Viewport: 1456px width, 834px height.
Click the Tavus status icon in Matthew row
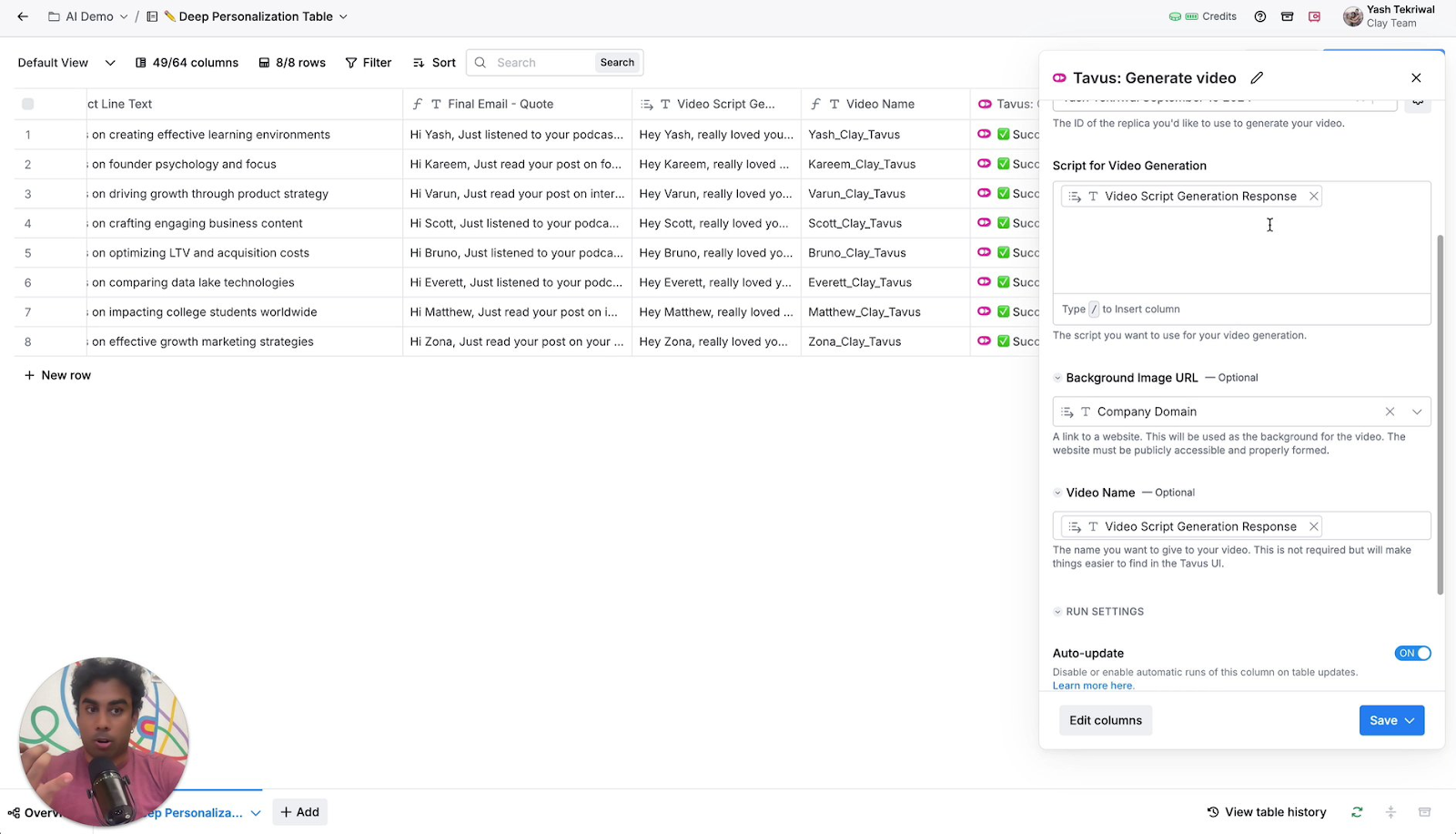click(984, 311)
